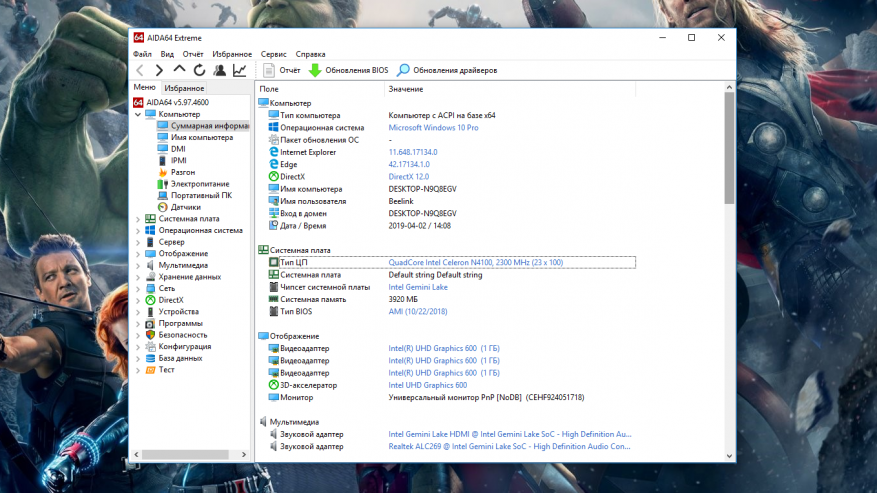
Task: Click the Отчёт toolbar button
Action: tap(282, 71)
